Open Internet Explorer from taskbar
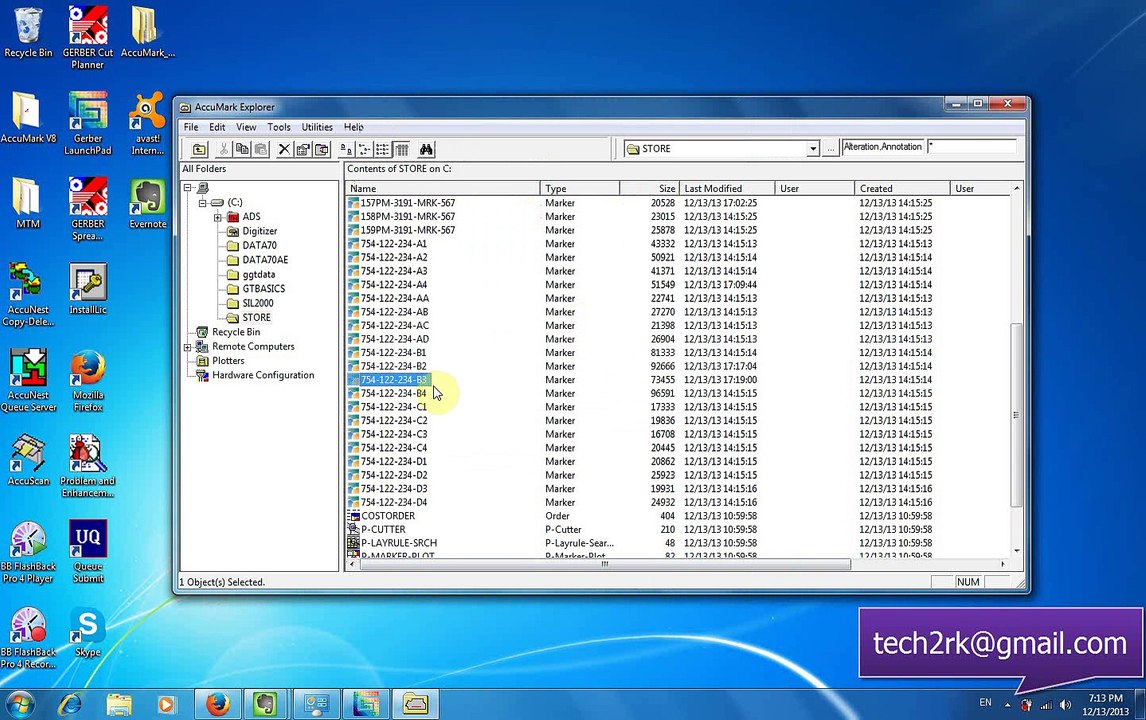 (70, 705)
